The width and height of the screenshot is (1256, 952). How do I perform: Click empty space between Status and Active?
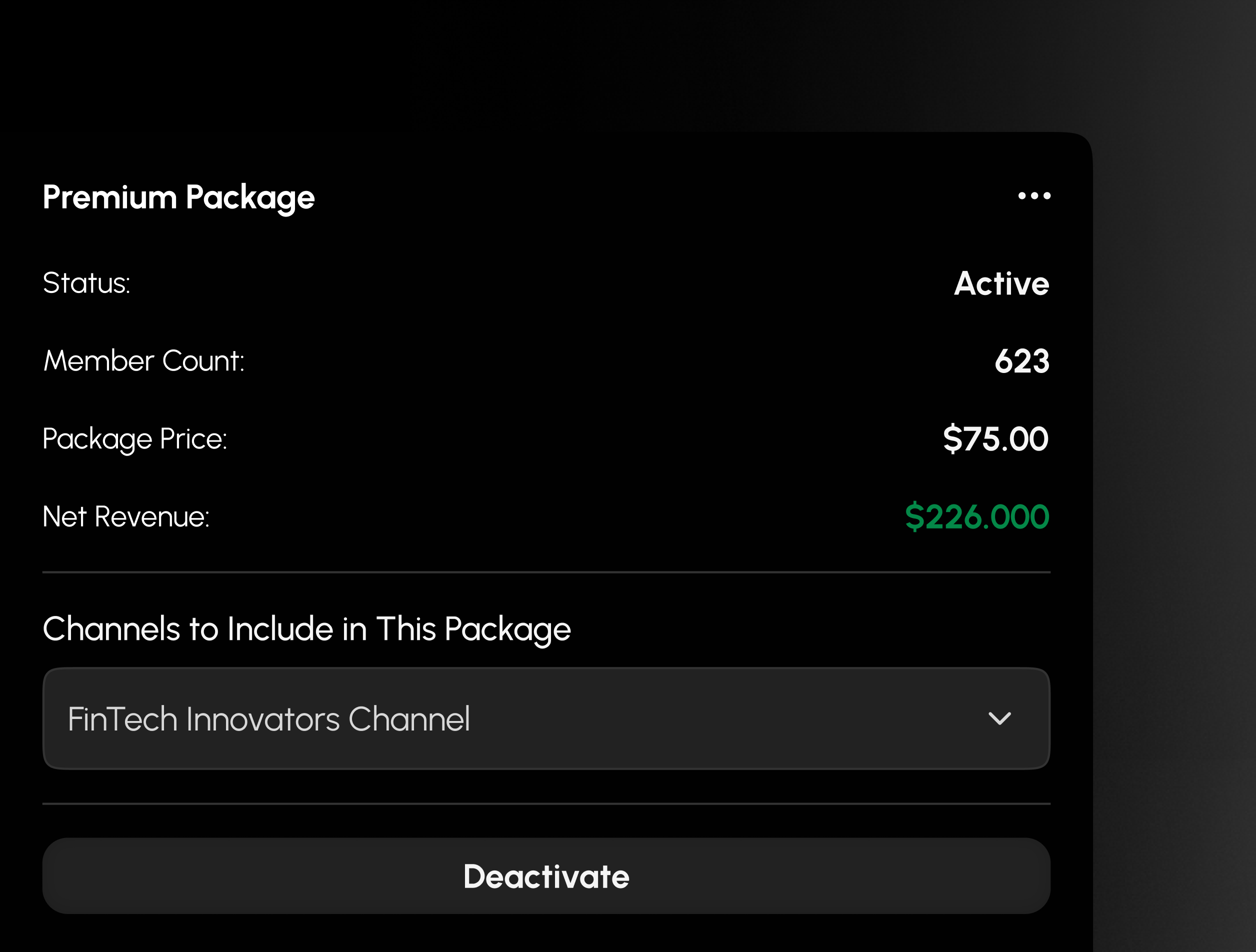coord(539,282)
